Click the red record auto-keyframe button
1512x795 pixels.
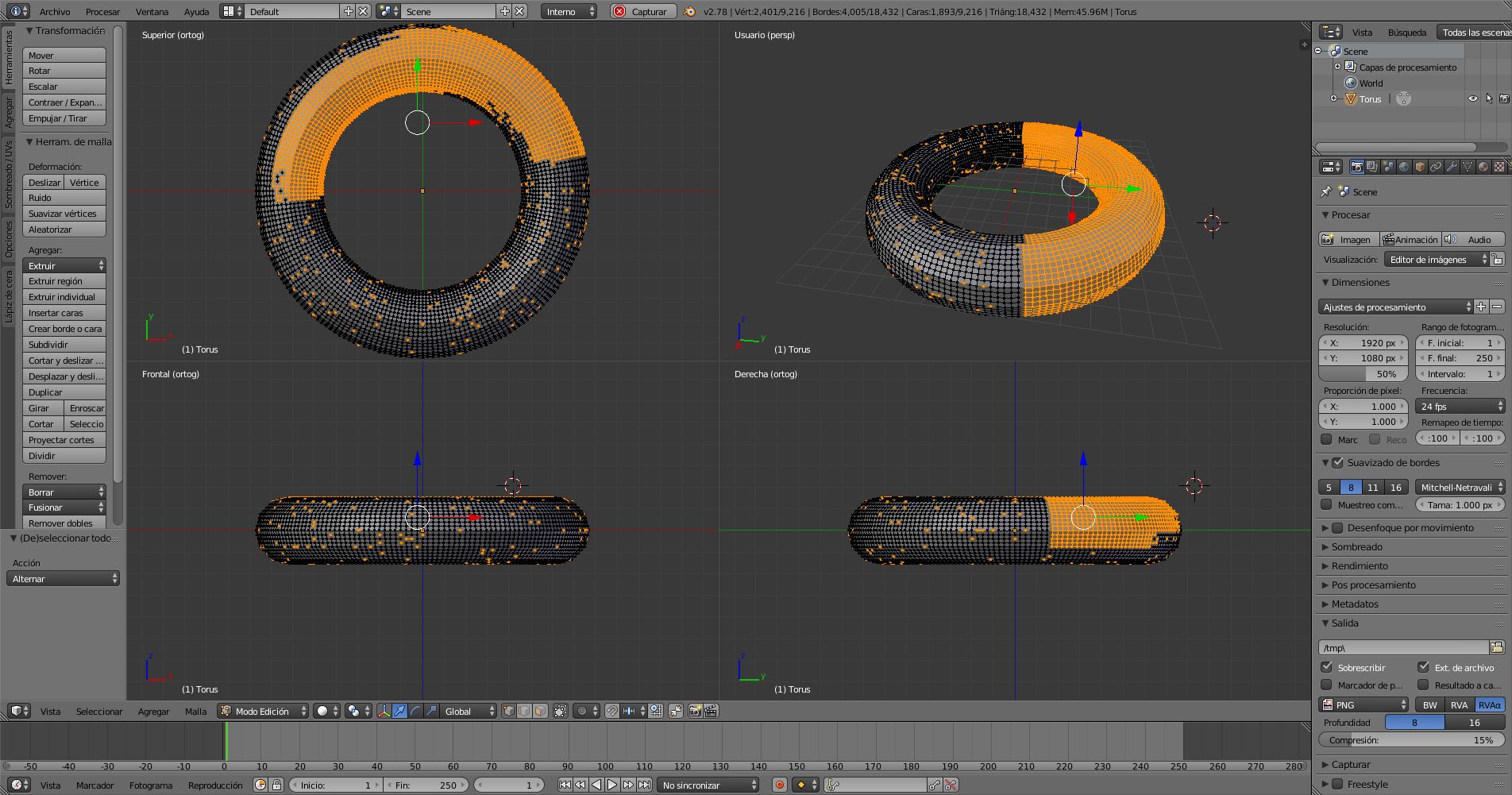click(780, 785)
